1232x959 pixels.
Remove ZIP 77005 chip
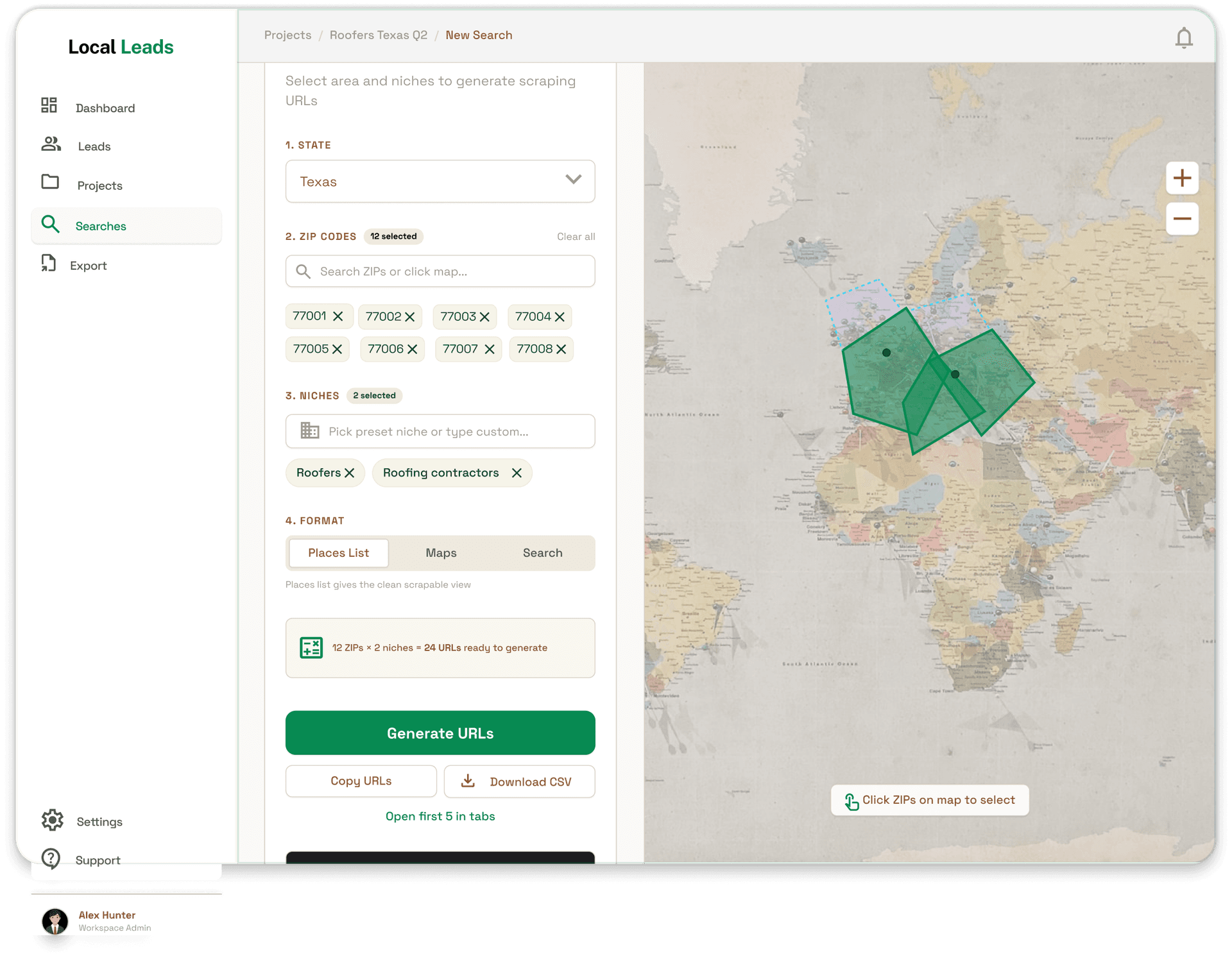[x=337, y=349]
